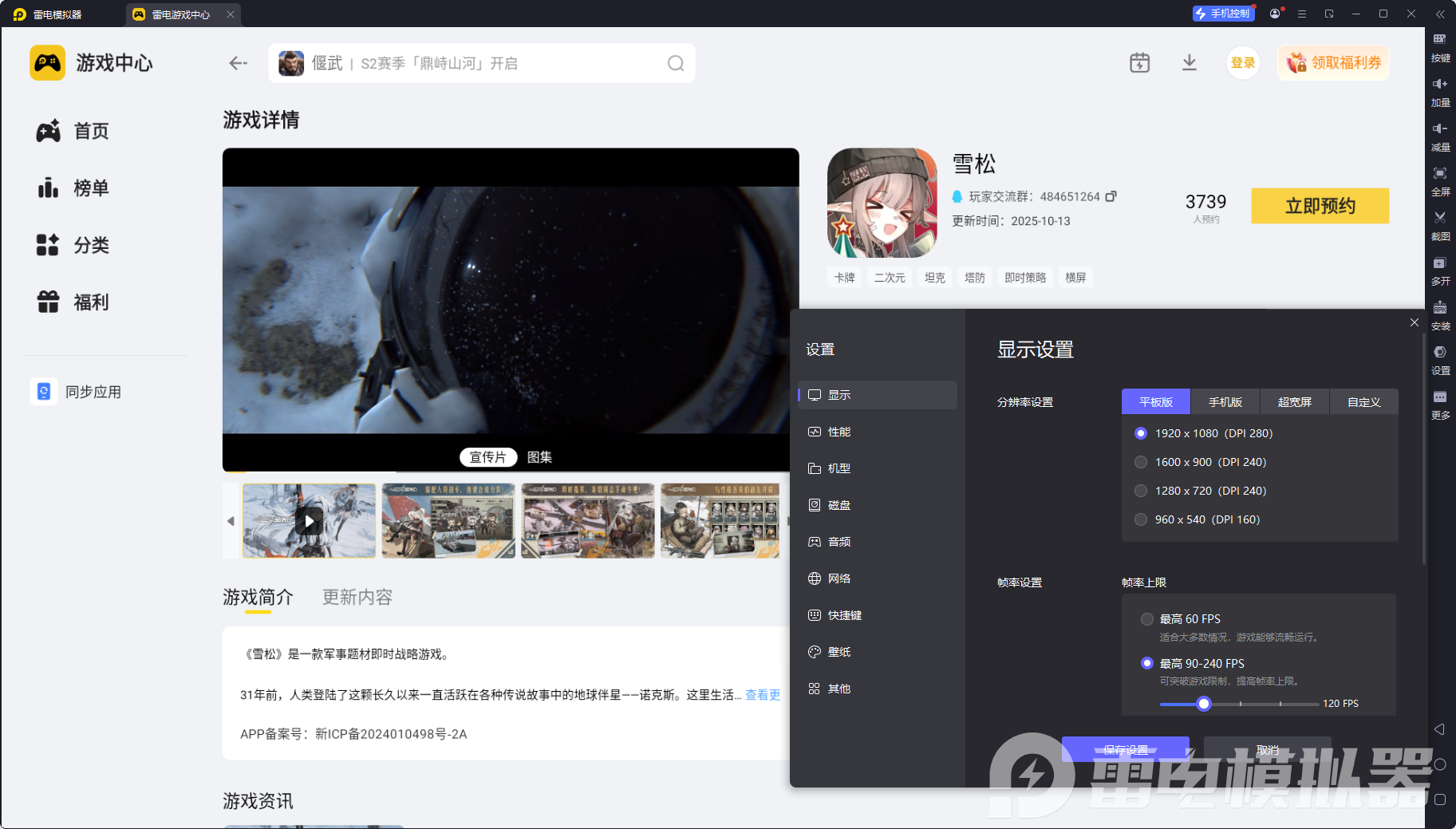
Task: Open the hamburger menu at top right
Action: [1303, 14]
